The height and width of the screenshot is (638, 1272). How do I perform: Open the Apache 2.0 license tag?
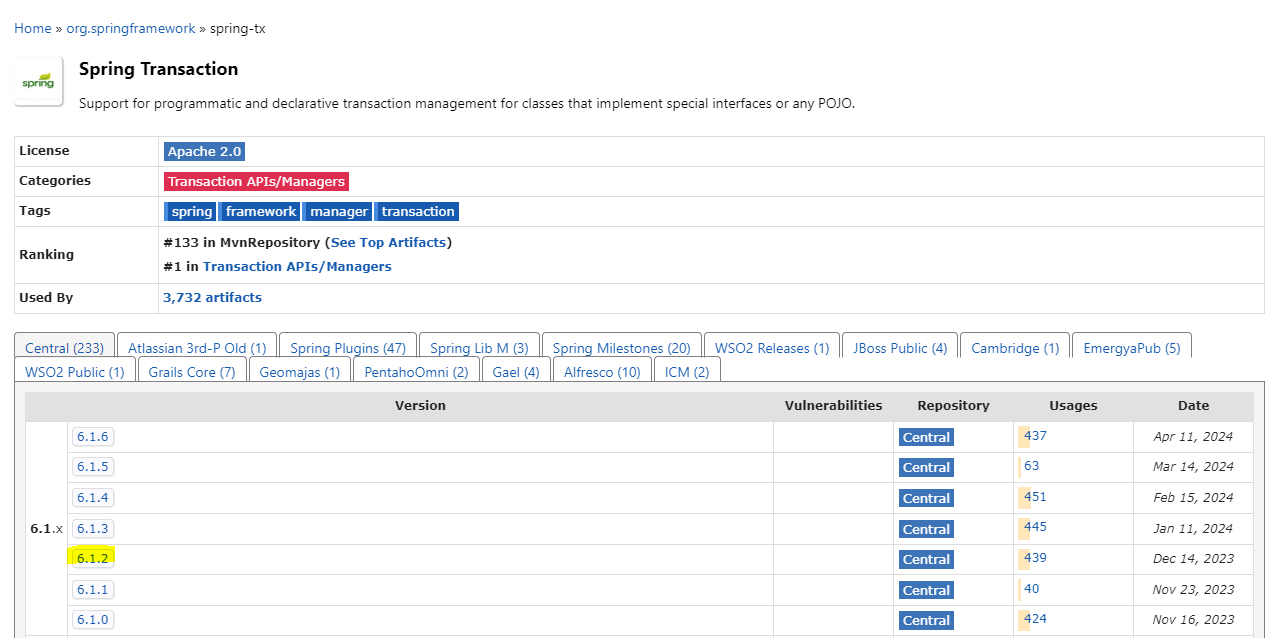point(204,151)
